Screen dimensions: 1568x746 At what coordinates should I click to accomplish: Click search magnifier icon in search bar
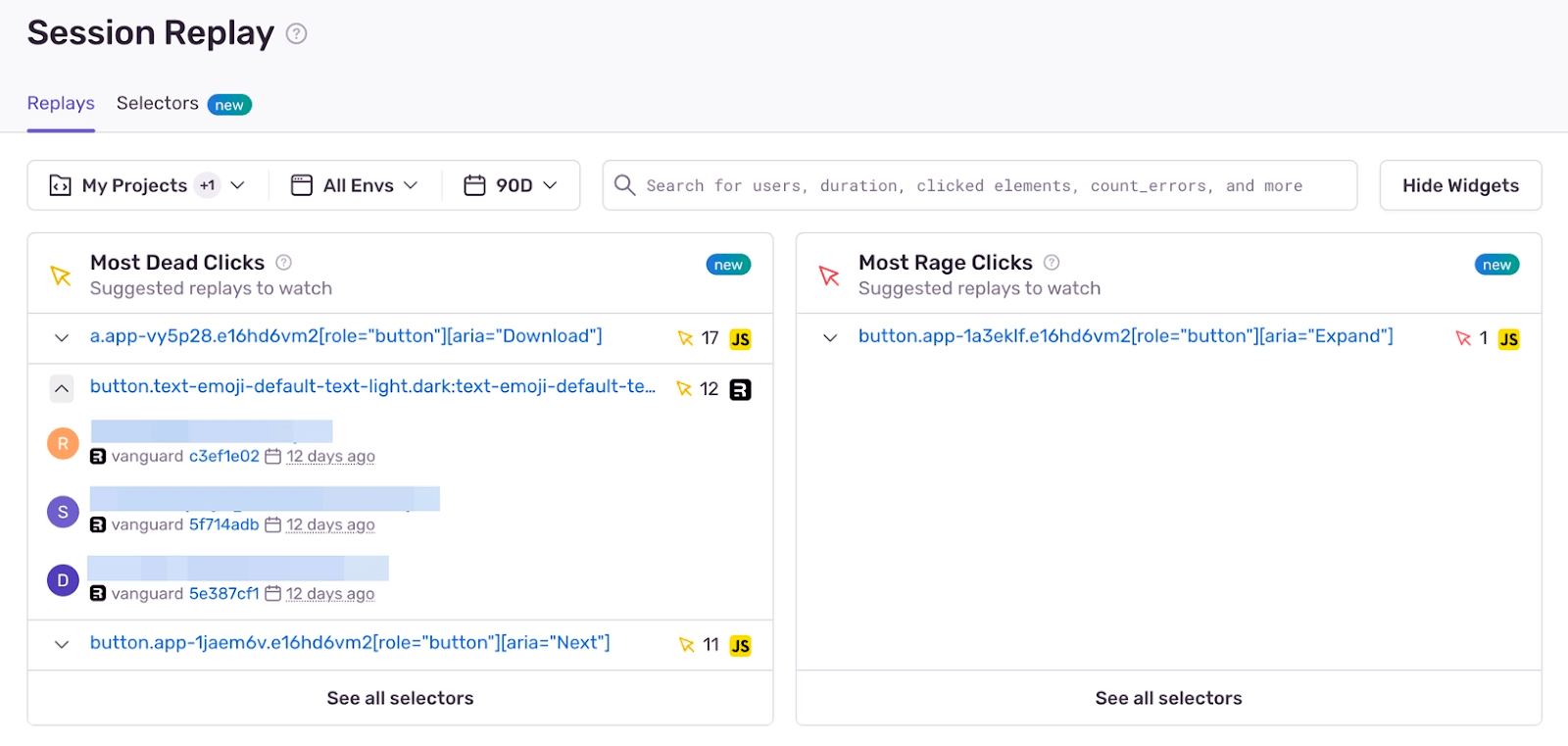click(624, 184)
